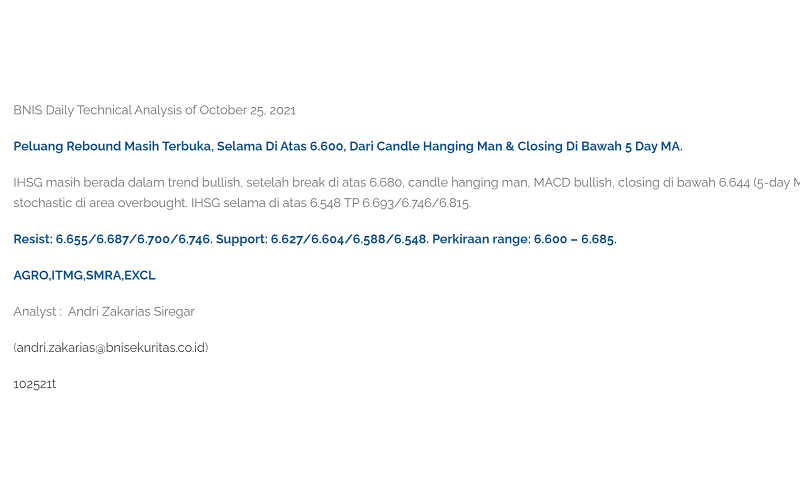Screen dimensions: 800x480
Task: Click the BNIS Daily Technical Analysis date line
Action: coord(154,110)
